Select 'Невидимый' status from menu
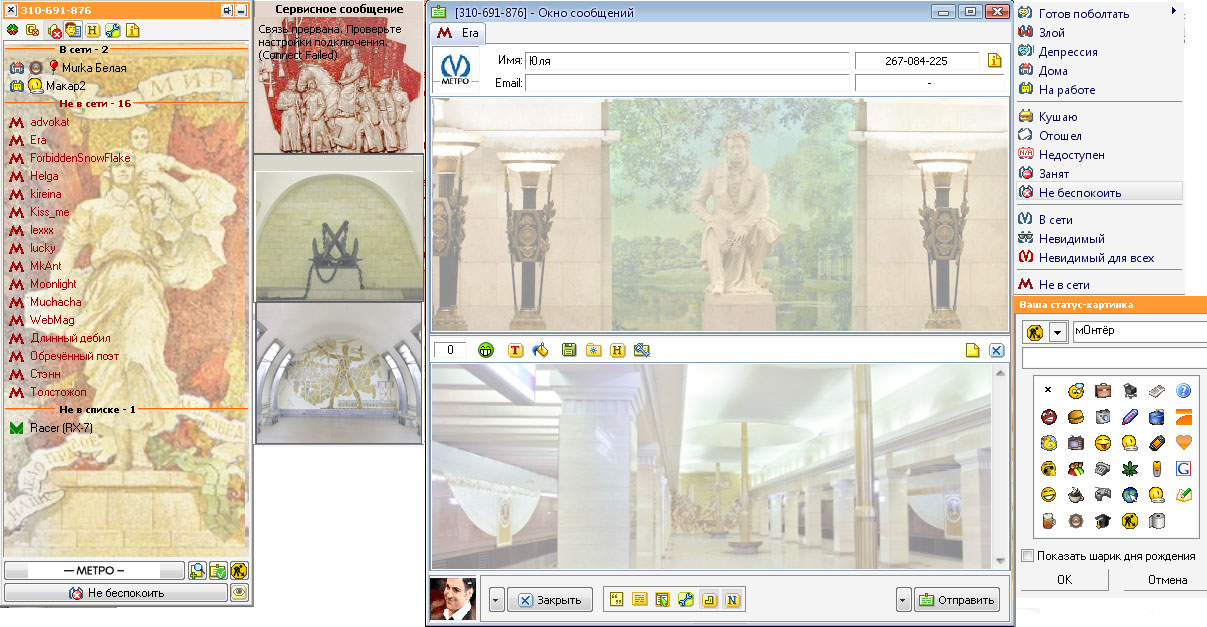Screen dimensions: 1207x627 [1071, 239]
